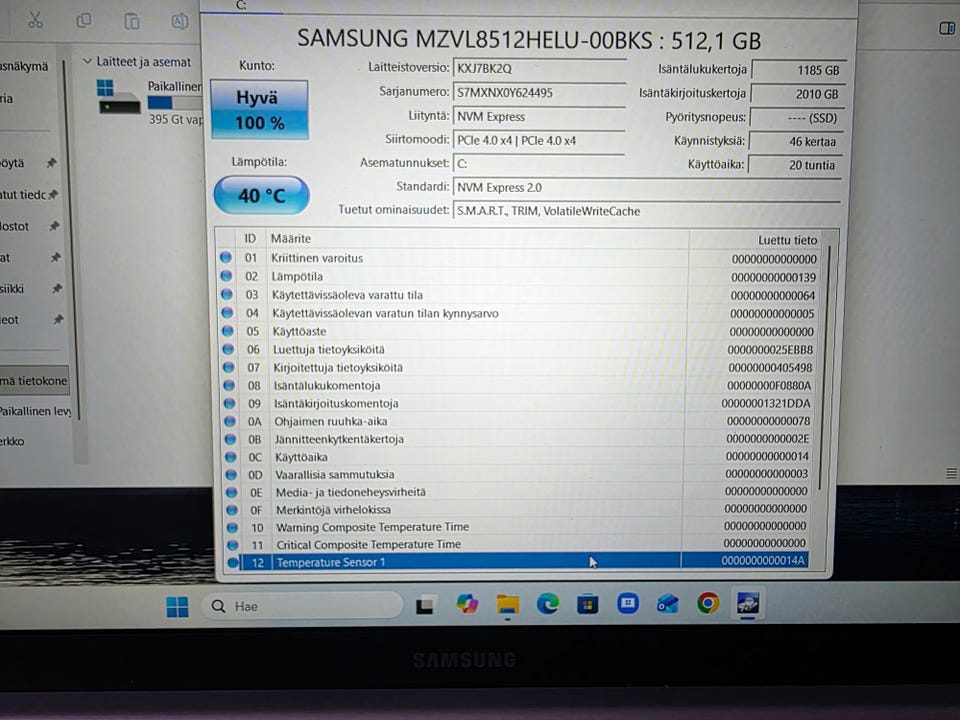Image resolution: width=960 pixels, height=720 pixels.
Task: Toggle the preview pane icon in Explorer
Action: coord(947,28)
